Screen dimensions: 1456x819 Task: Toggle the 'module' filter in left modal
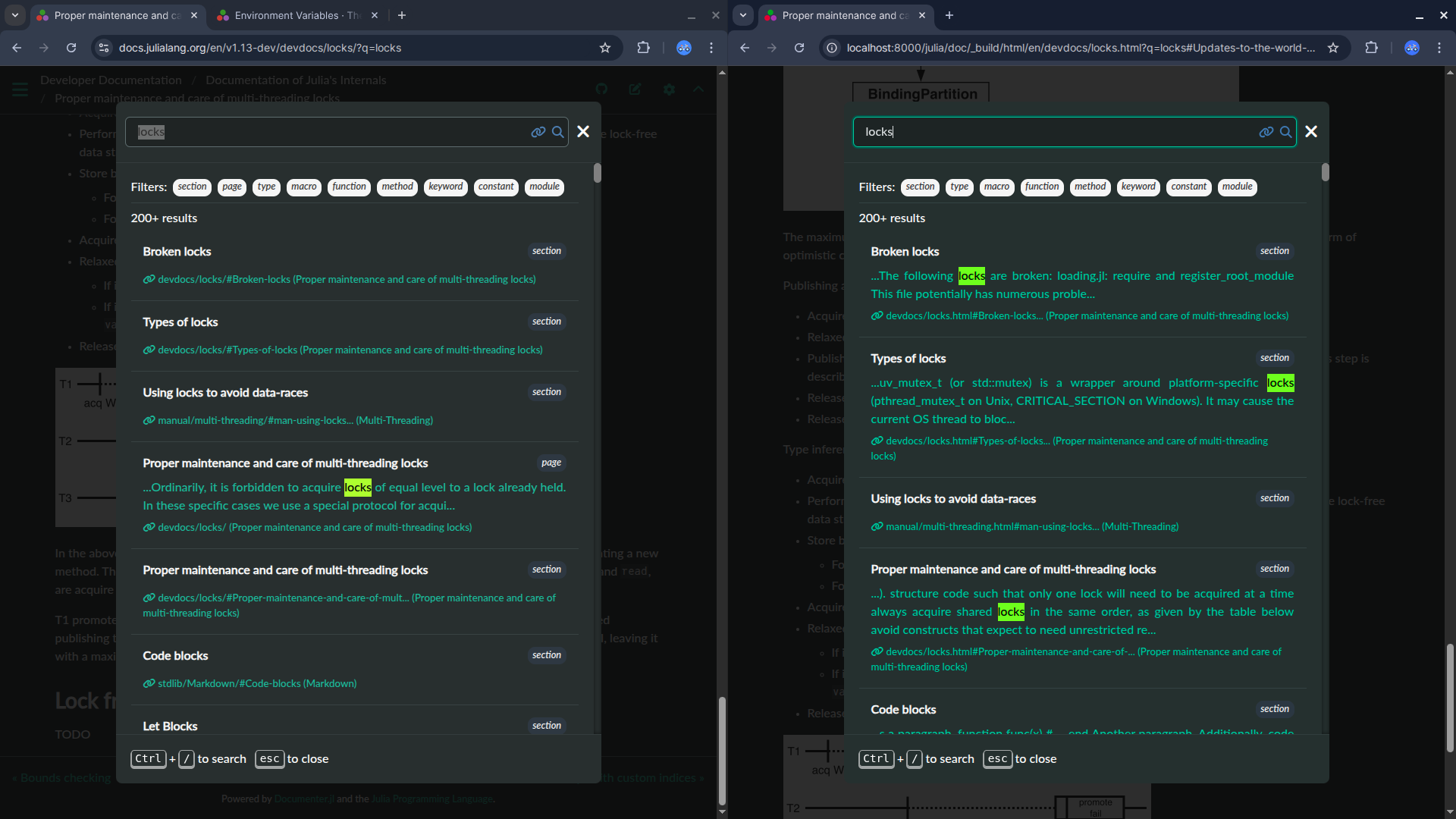(x=544, y=187)
